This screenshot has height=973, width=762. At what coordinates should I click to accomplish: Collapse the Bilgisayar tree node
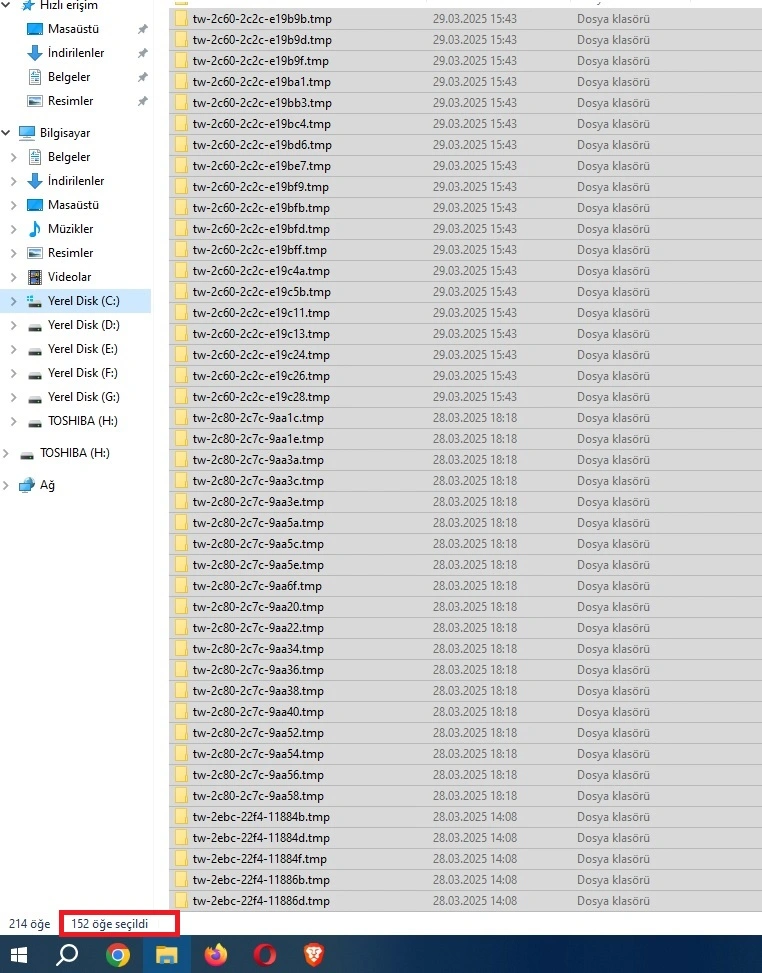[6, 133]
